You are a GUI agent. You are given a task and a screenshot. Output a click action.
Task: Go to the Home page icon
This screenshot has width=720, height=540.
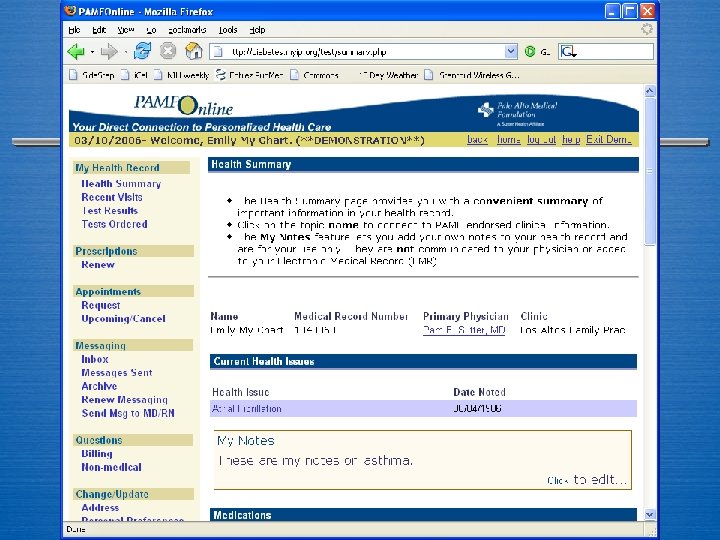[x=193, y=51]
